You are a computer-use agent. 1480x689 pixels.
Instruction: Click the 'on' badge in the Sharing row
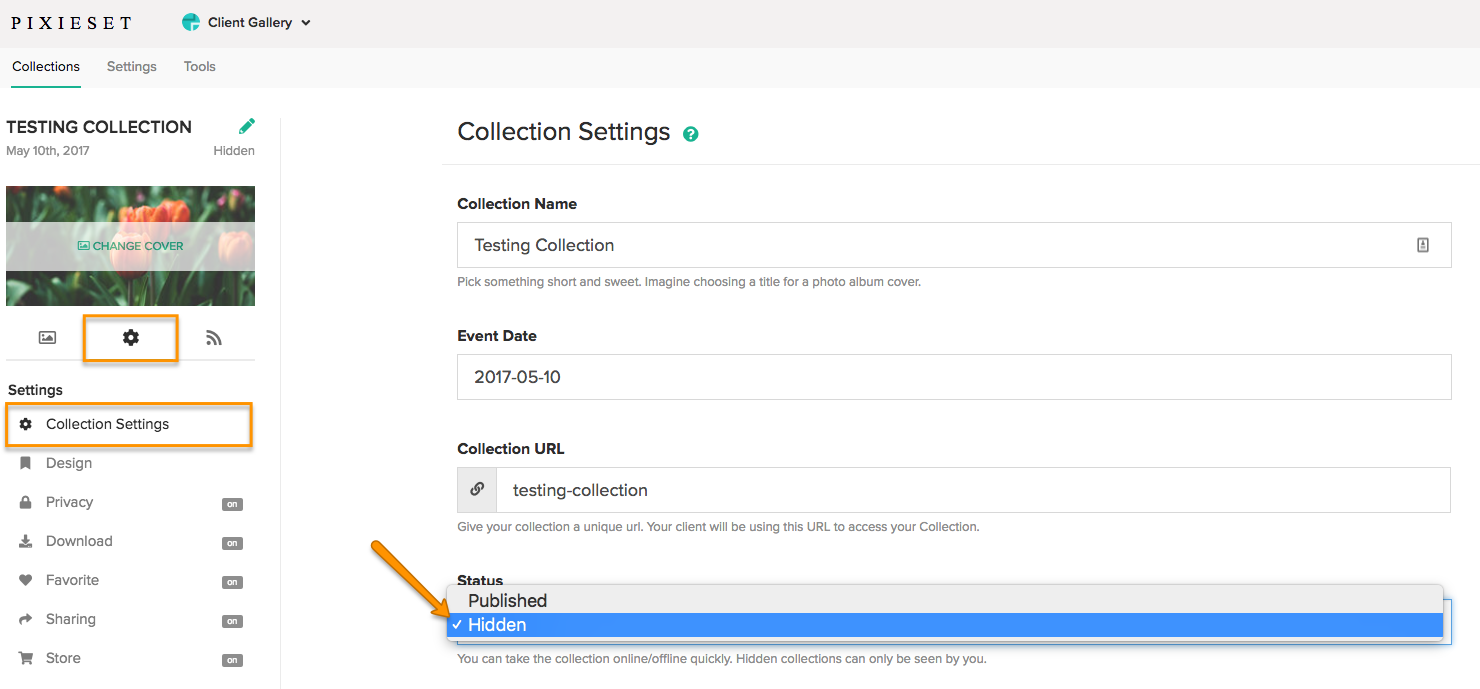[232, 622]
